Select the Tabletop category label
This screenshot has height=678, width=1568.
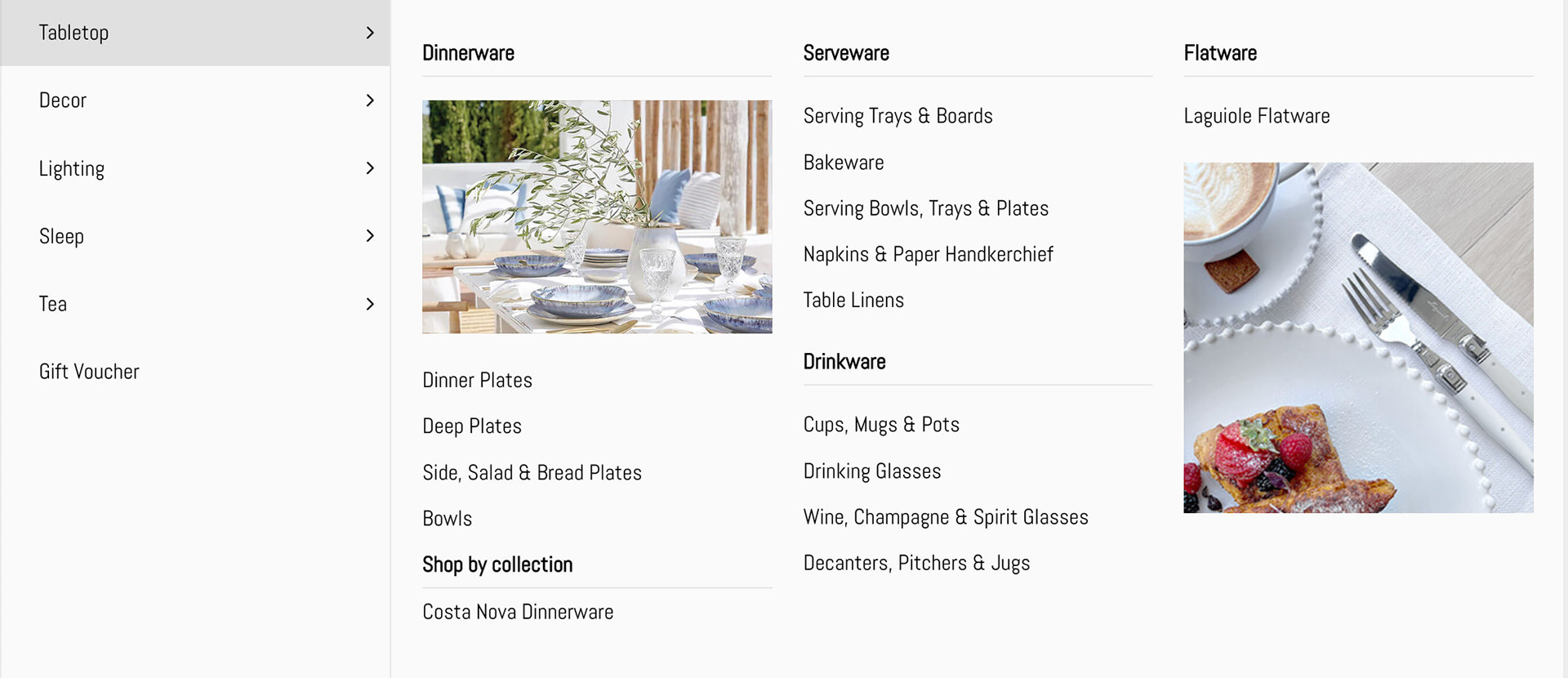73,33
